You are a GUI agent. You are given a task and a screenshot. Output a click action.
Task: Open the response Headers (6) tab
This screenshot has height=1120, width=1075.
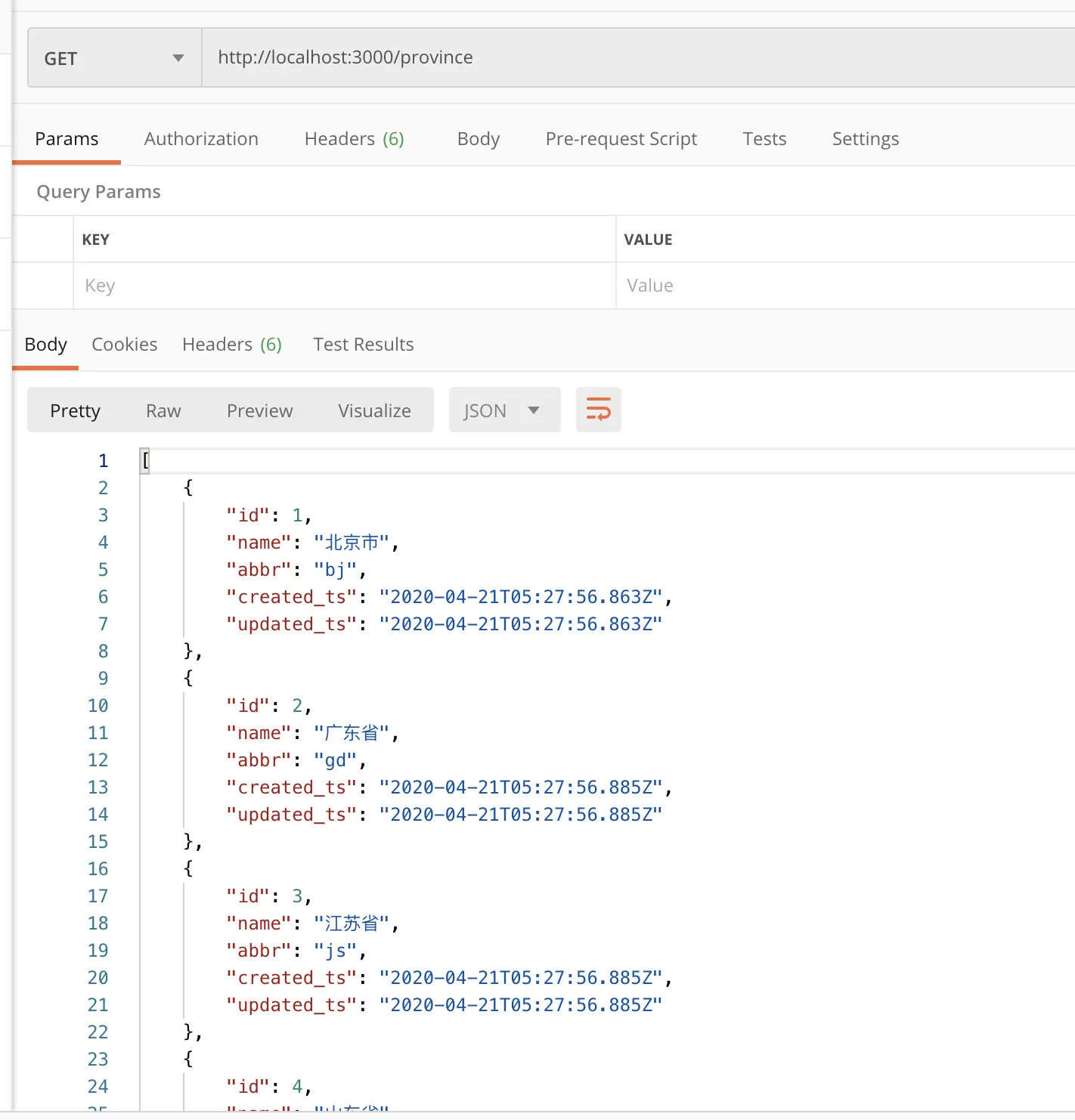point(231,345)
